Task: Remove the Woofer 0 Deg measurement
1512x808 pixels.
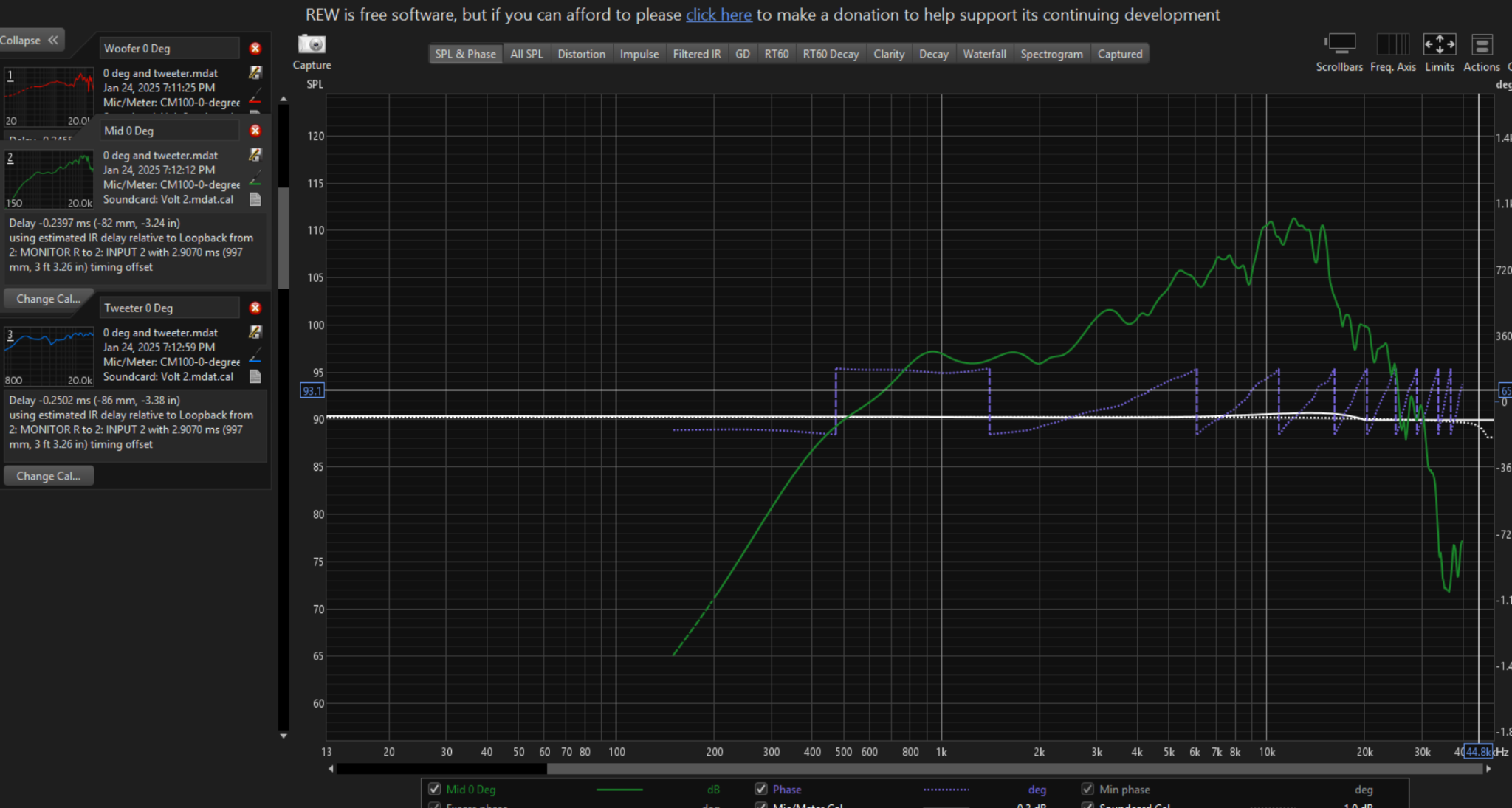Action: [x=255, y=48]
